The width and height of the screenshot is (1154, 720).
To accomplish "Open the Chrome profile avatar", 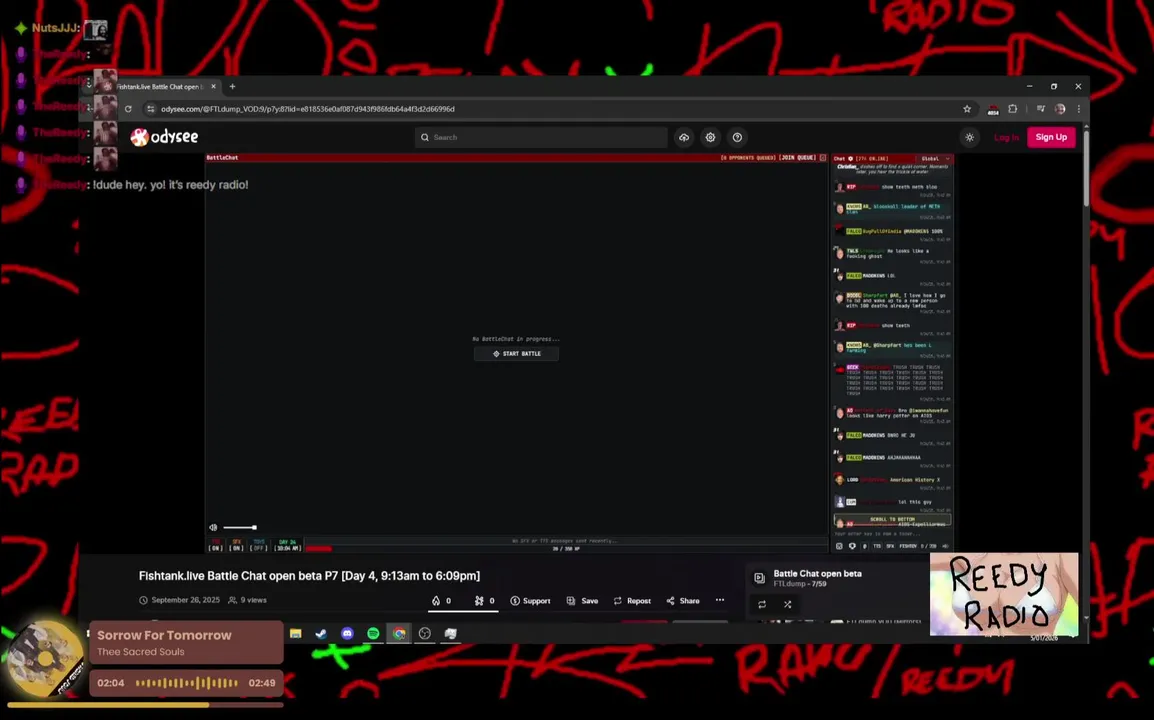I will (1060, 109).
